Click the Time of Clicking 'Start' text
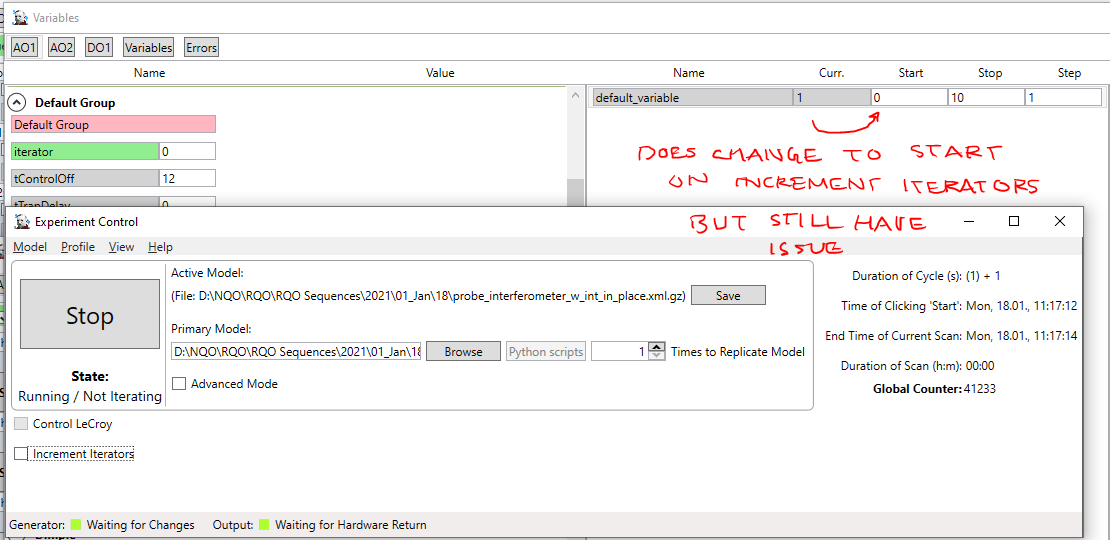Image resolution: width=1110 pixels, height=540 pixels. 959,306
